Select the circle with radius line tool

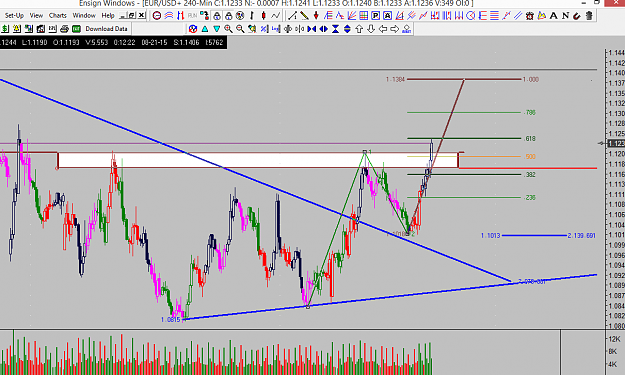point(471,16)
